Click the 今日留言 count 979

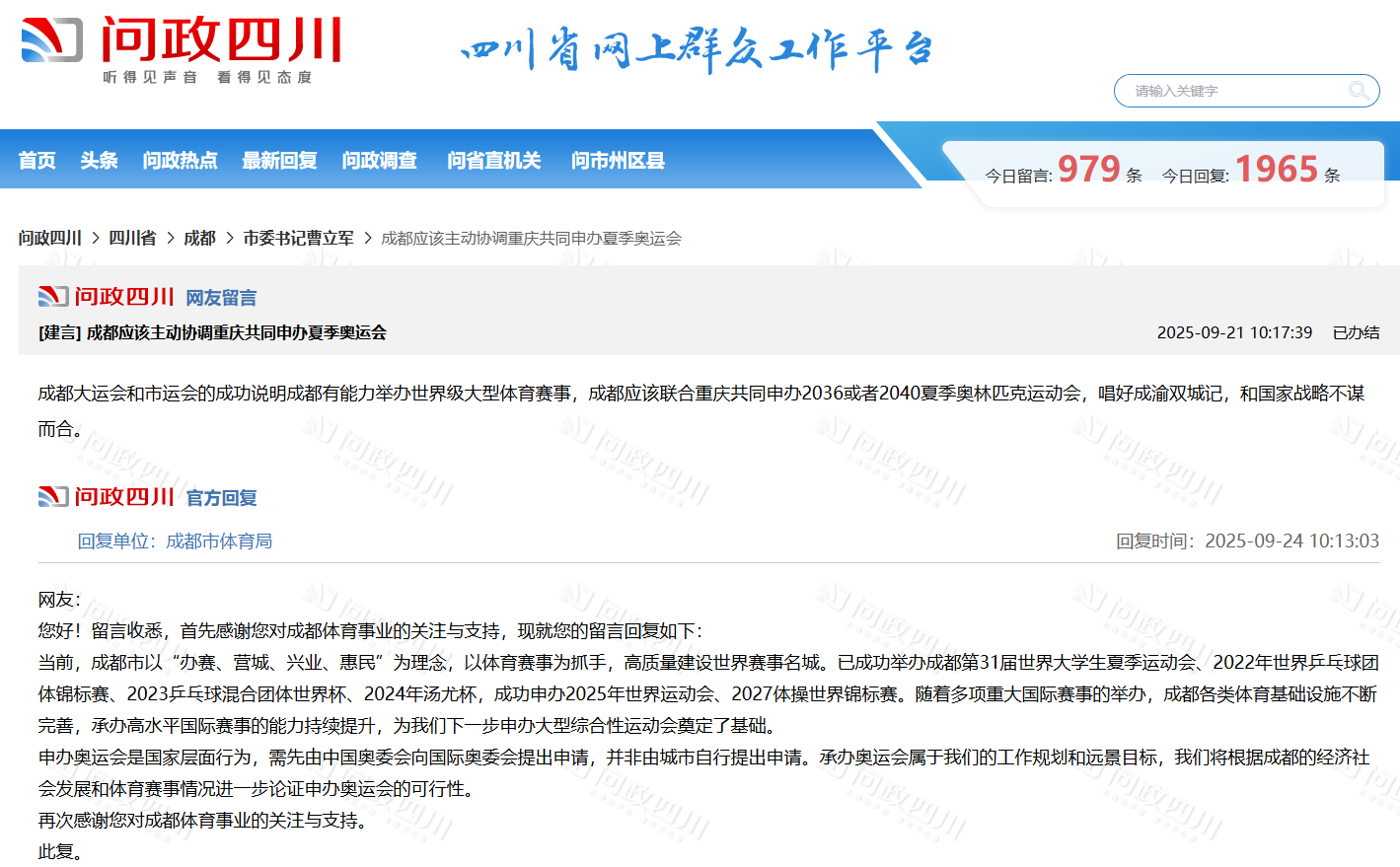pyautogui.click(x=1088, y=170)
